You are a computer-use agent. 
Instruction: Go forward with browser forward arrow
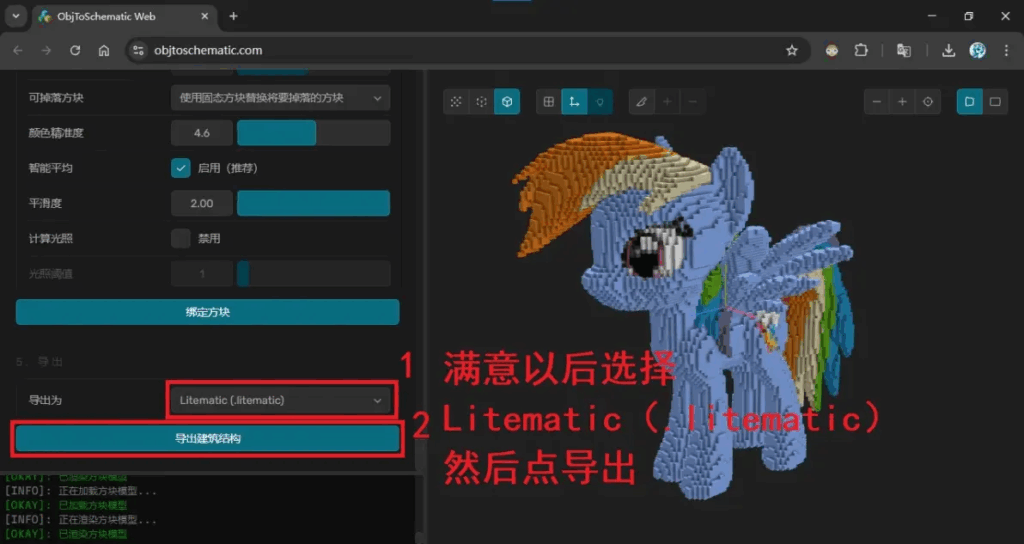point(46,50)
